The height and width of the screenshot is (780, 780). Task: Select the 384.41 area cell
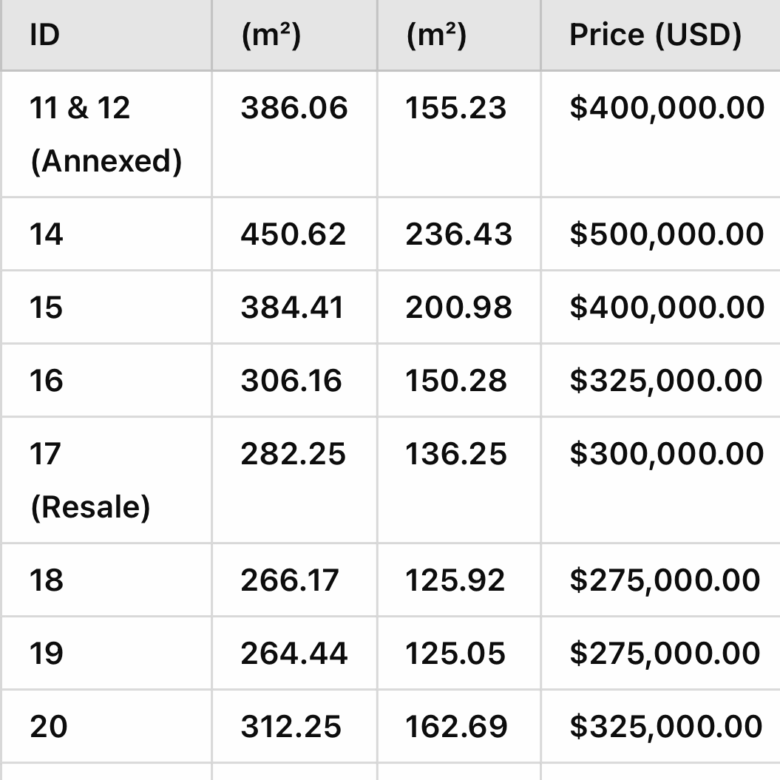[292, 307]
